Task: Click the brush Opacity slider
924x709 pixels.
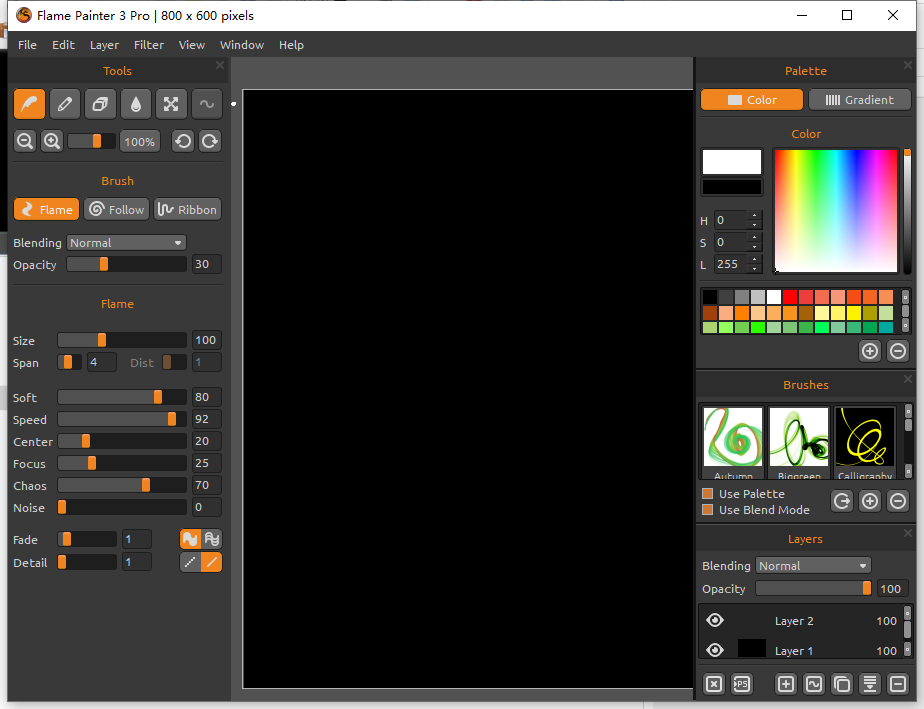Action: (126, 265)
